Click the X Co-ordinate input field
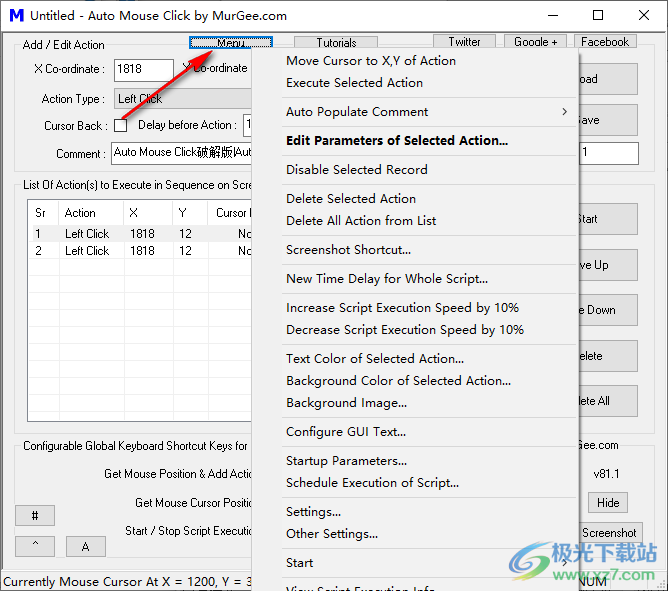The width and height of the screenshot is (668, 591). tap(144, 70)
